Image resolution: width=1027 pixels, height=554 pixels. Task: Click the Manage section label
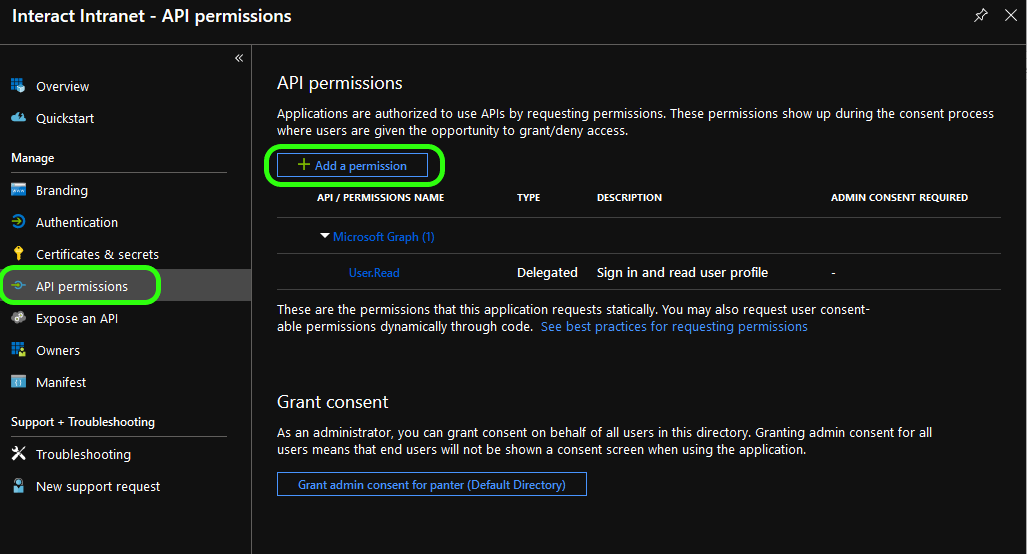tap(33, 158)
